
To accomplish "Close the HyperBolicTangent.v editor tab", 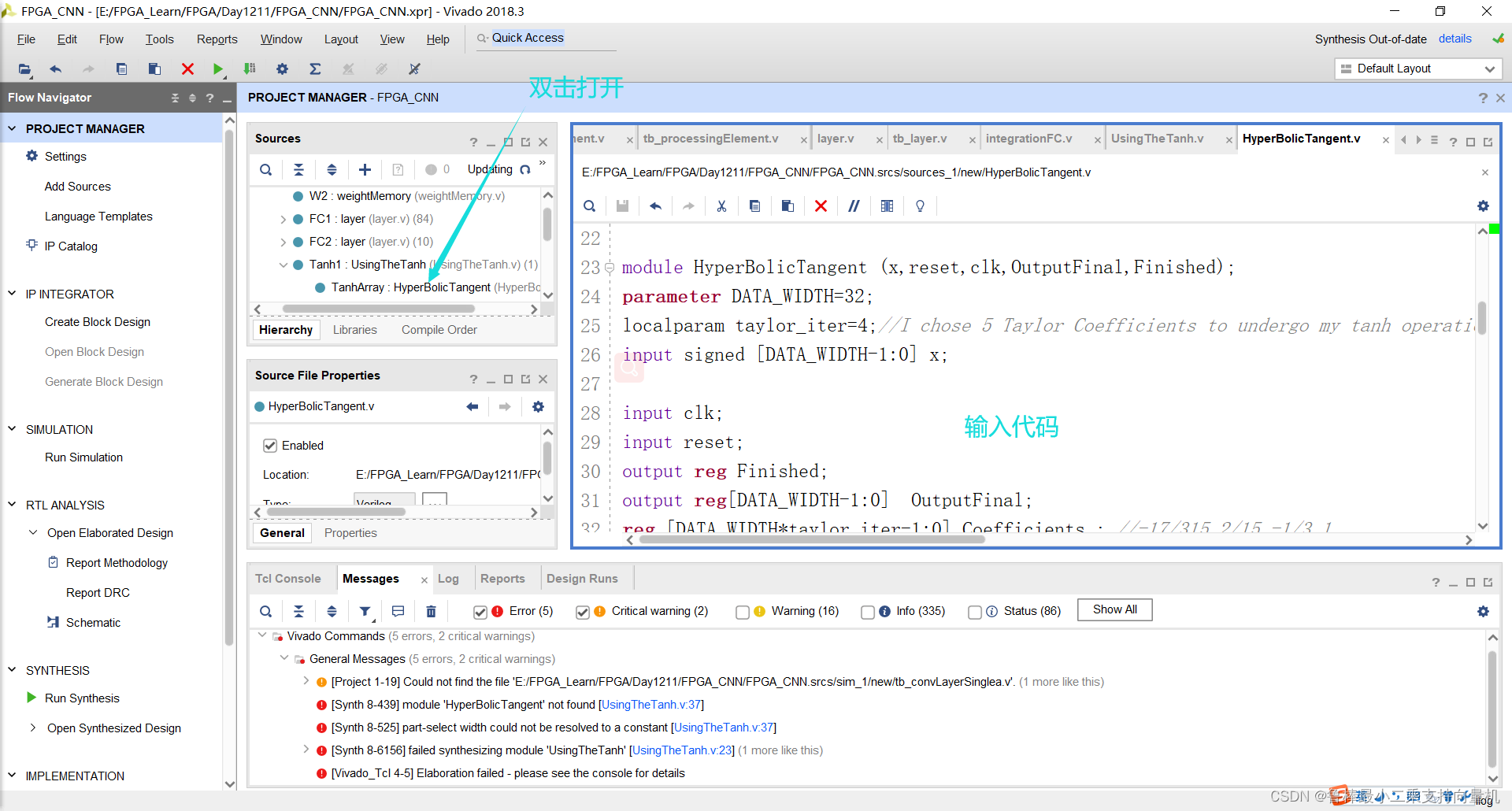I will coord(1385,139).
